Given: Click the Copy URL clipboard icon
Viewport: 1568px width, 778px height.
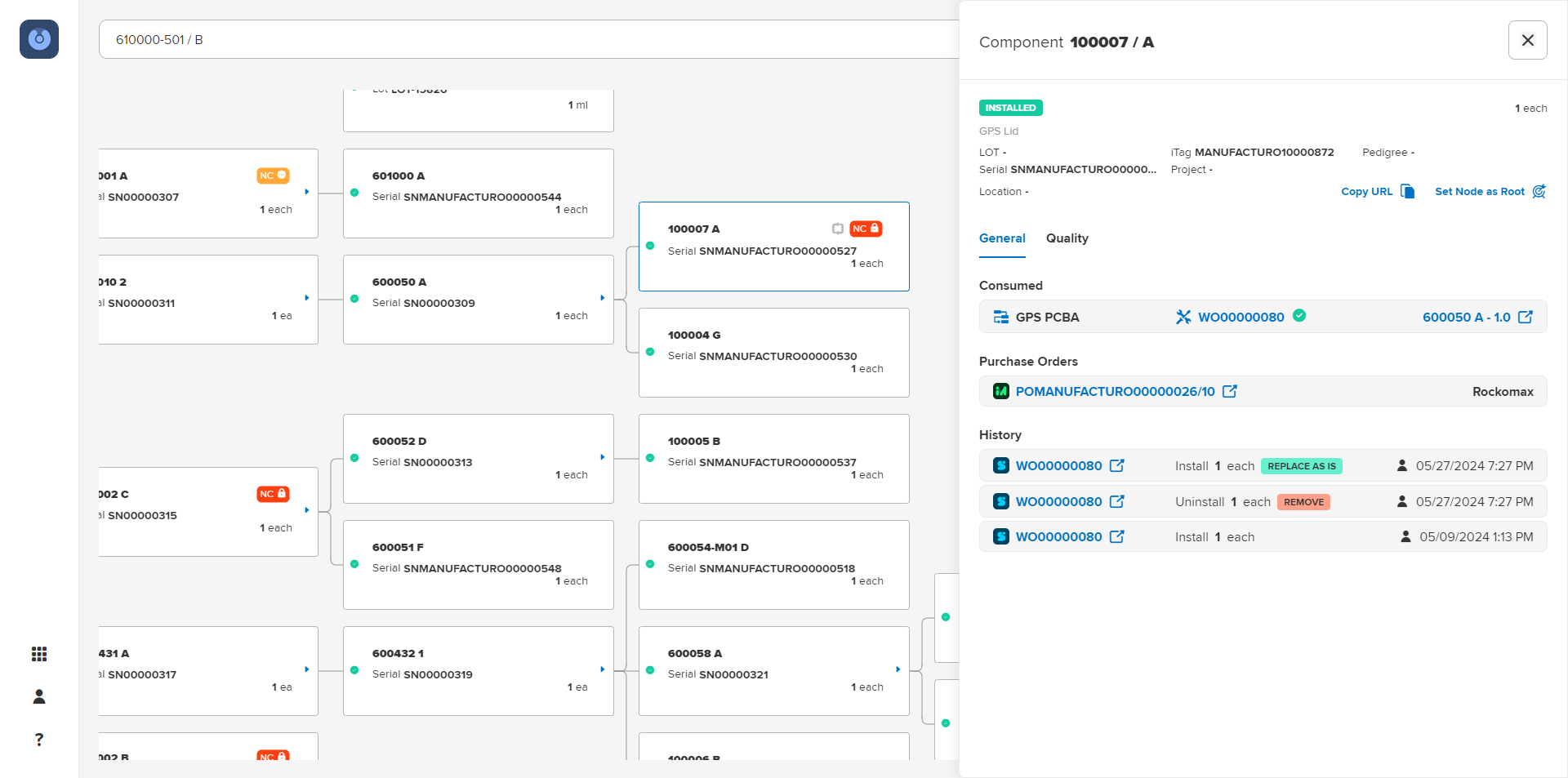Looking at the screenshot, I should 1407,191.
